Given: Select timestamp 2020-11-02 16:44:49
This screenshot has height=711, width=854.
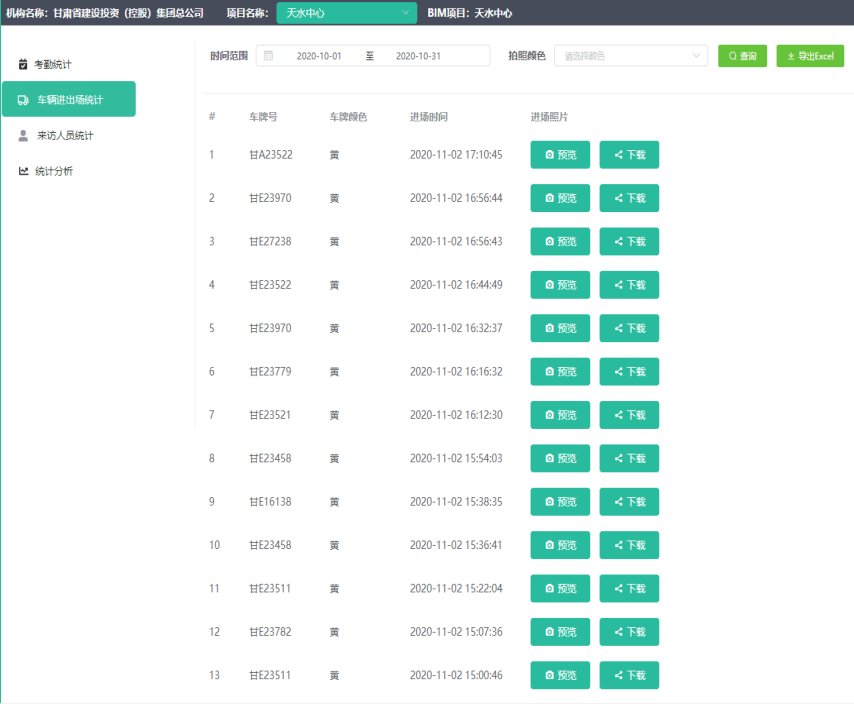Looking at the screenshot, I should click(456, 285).
